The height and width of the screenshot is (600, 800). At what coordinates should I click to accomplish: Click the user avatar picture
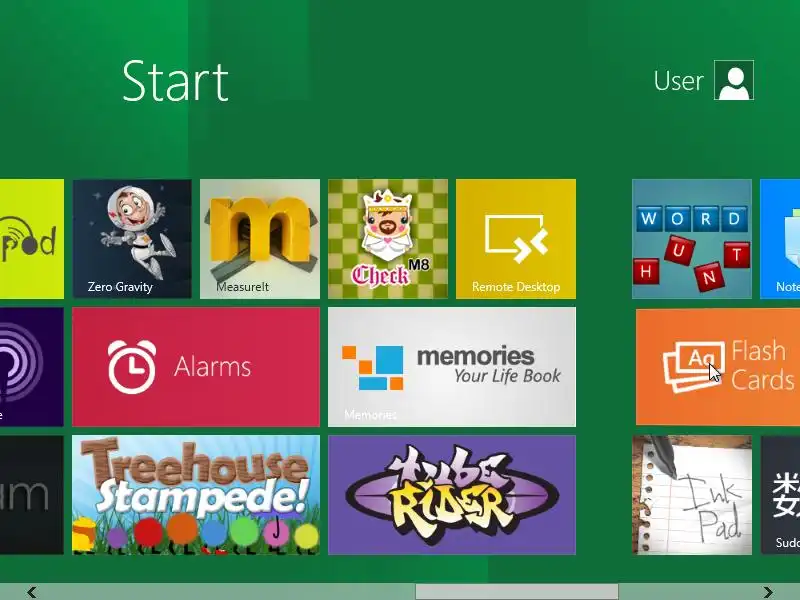pos(734,80)
